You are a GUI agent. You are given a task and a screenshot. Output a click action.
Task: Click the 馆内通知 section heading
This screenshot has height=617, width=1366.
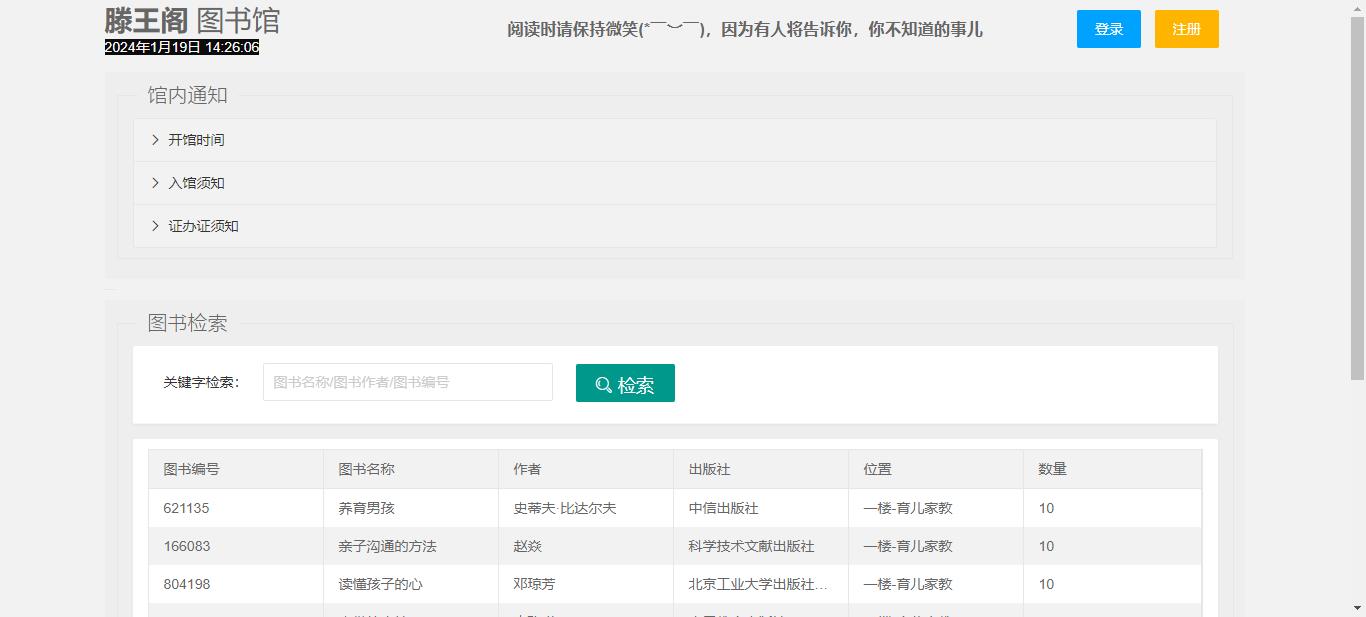pyautogui.click(x=188, y=95)
